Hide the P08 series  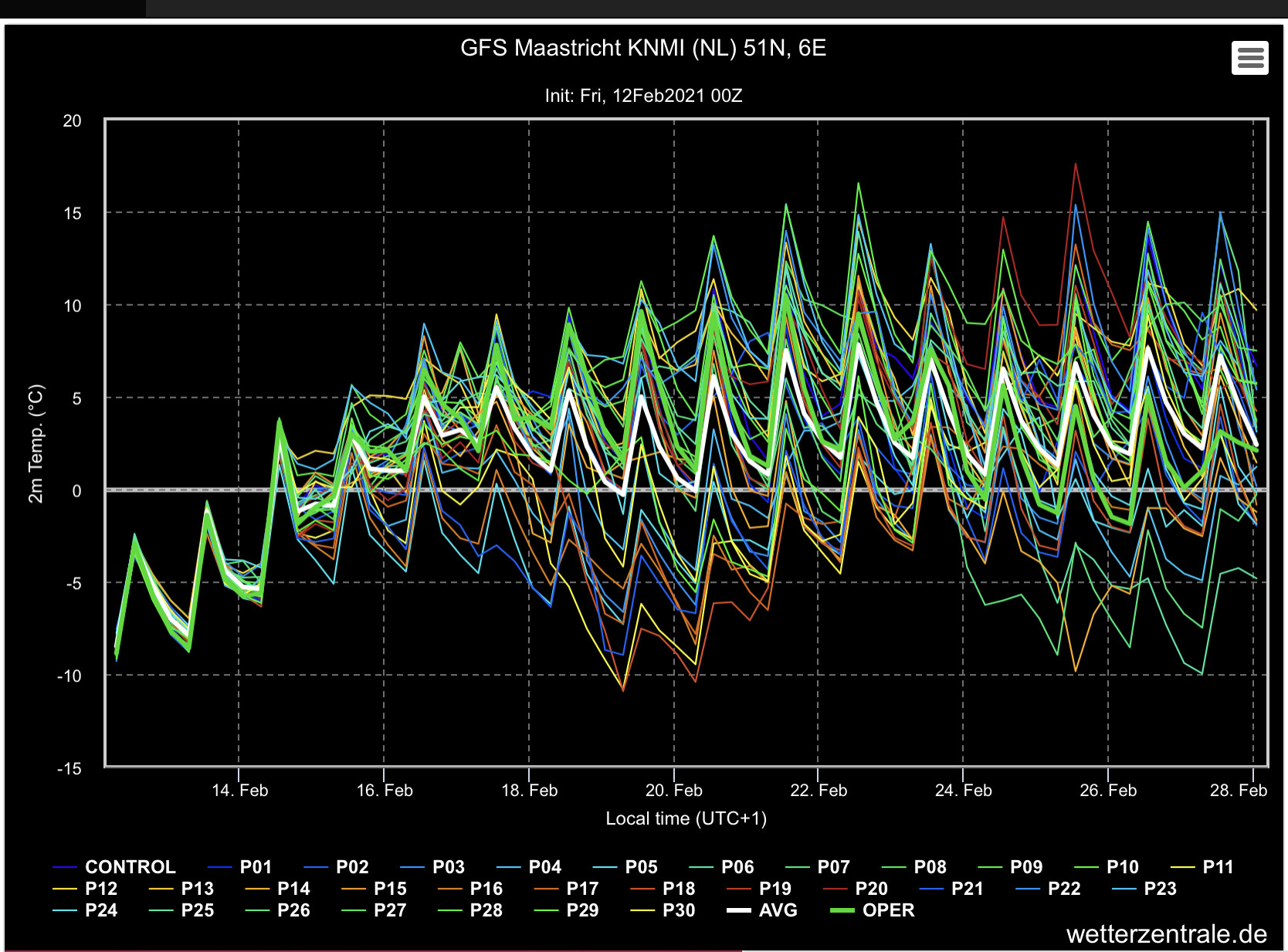tap(930, 867)
